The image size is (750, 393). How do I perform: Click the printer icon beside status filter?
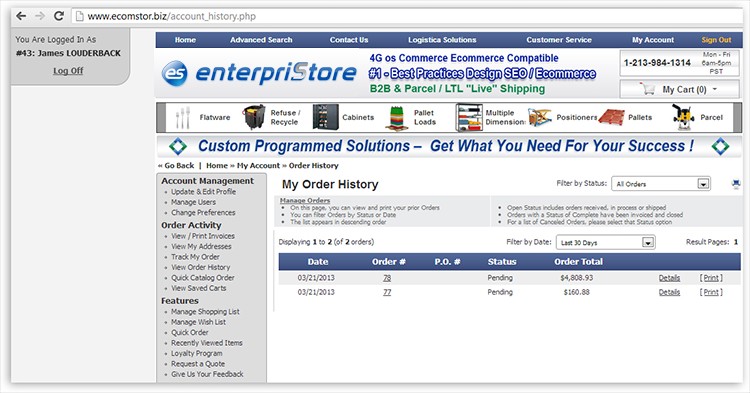click(736, 184)
